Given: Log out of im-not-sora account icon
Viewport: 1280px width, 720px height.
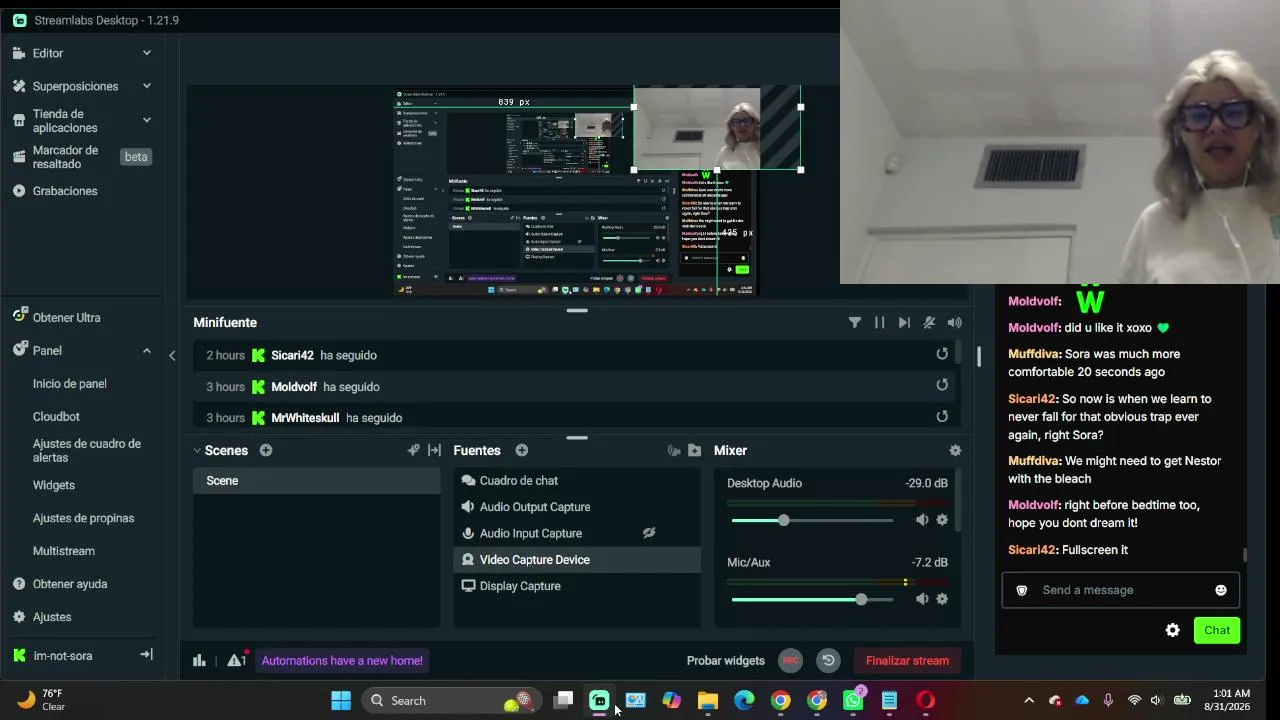Looking at the screenshot, I should pyautogui.click(x=146, y=655).
